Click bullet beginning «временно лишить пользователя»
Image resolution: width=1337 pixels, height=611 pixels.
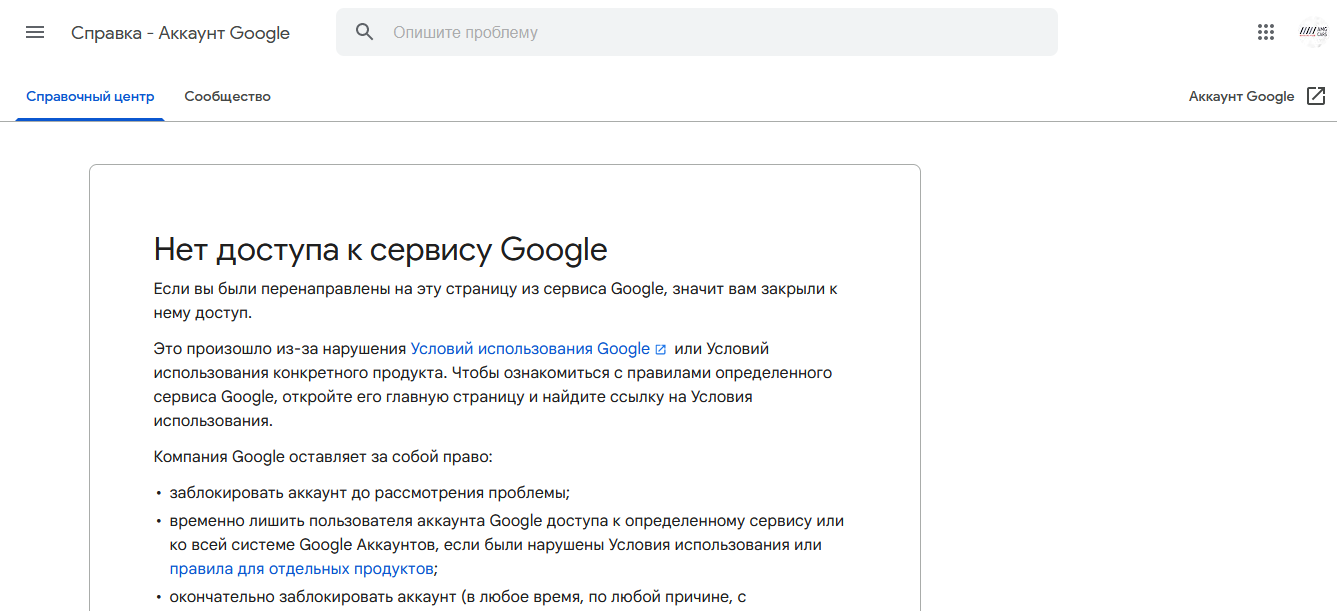(507, 545)
